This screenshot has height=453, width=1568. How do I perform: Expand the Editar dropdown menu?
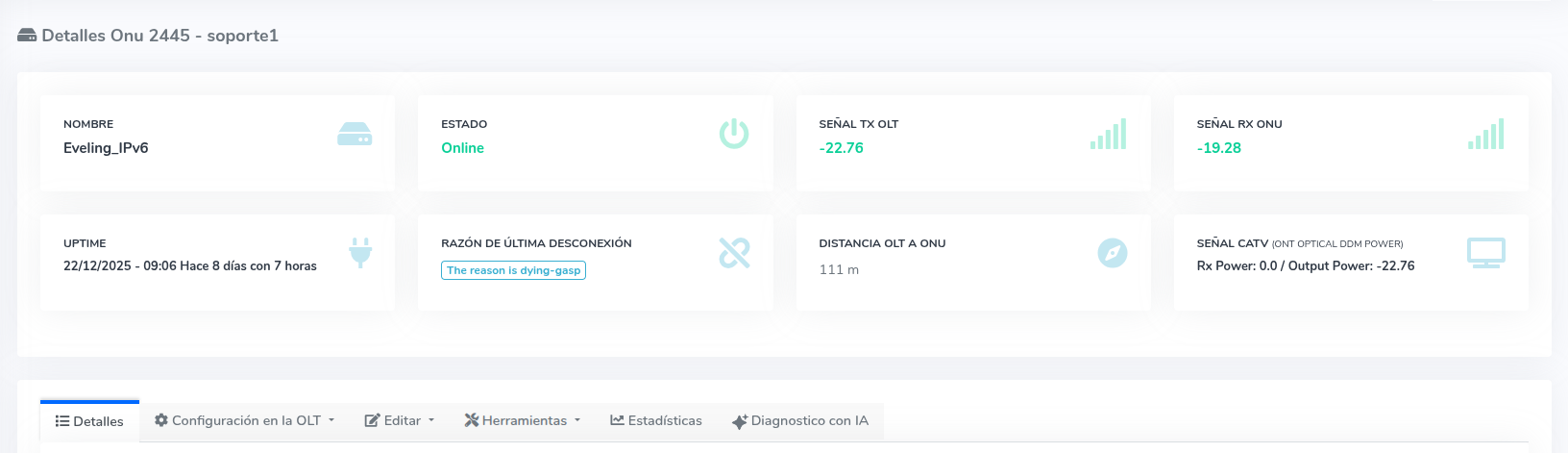(400, 421)
